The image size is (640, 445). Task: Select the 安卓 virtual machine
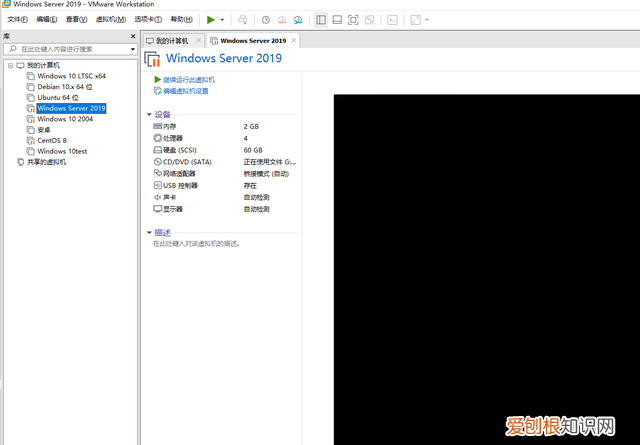(44, 130)
